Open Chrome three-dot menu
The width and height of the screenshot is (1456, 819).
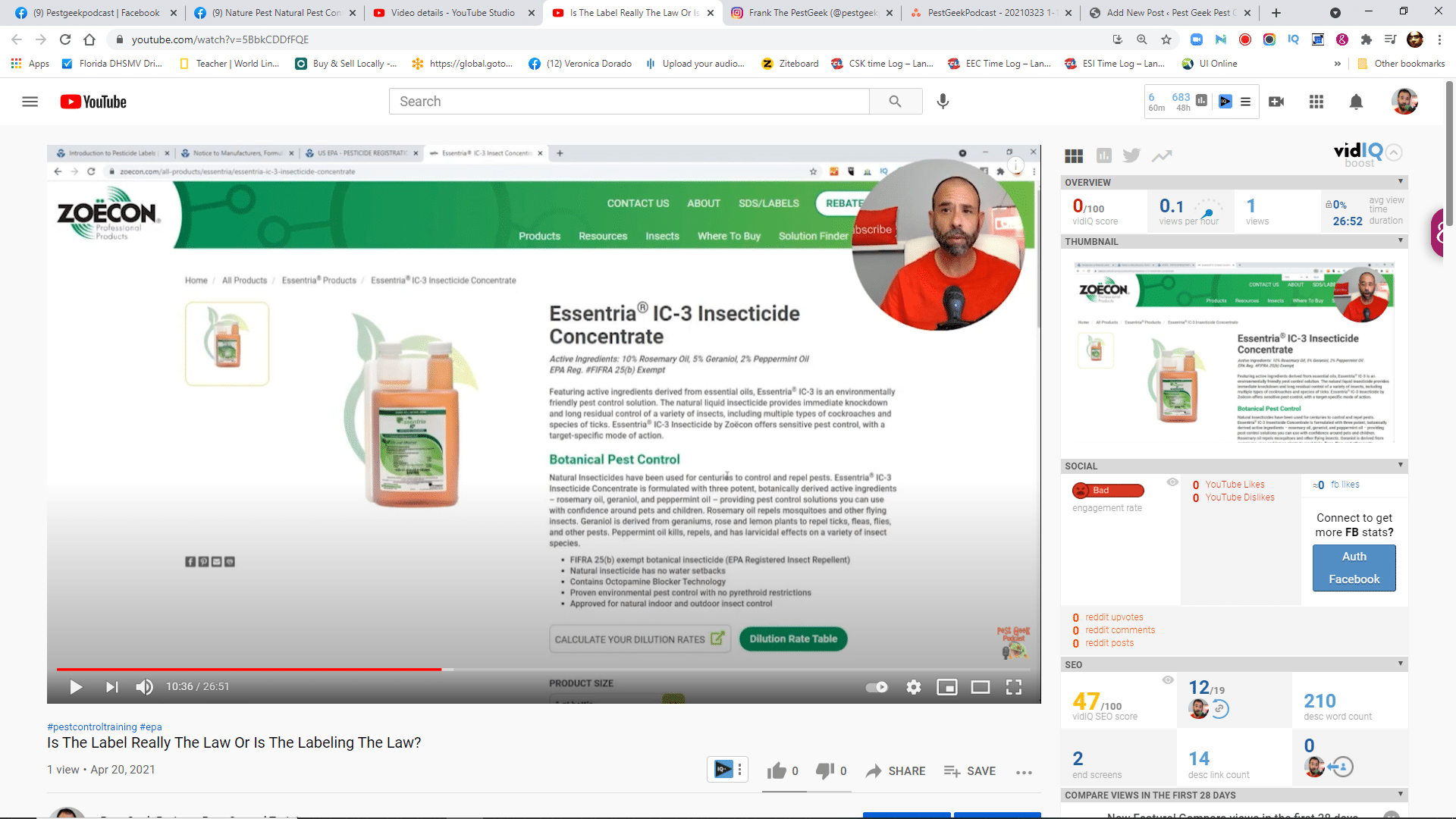(x=1439, y=39)
